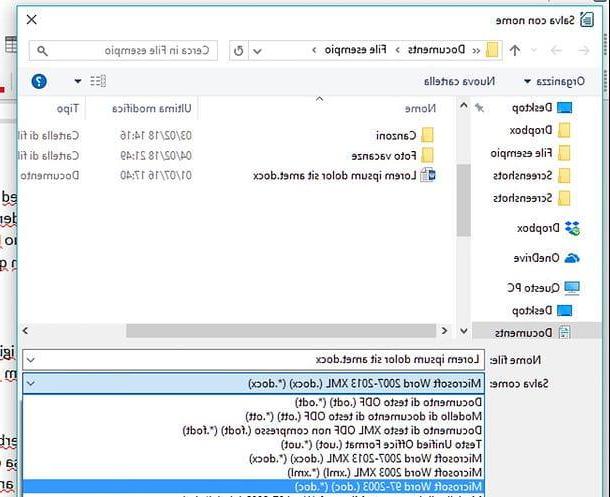
Task: Select the Canzoni folder
Action: (x=405, y=135)
